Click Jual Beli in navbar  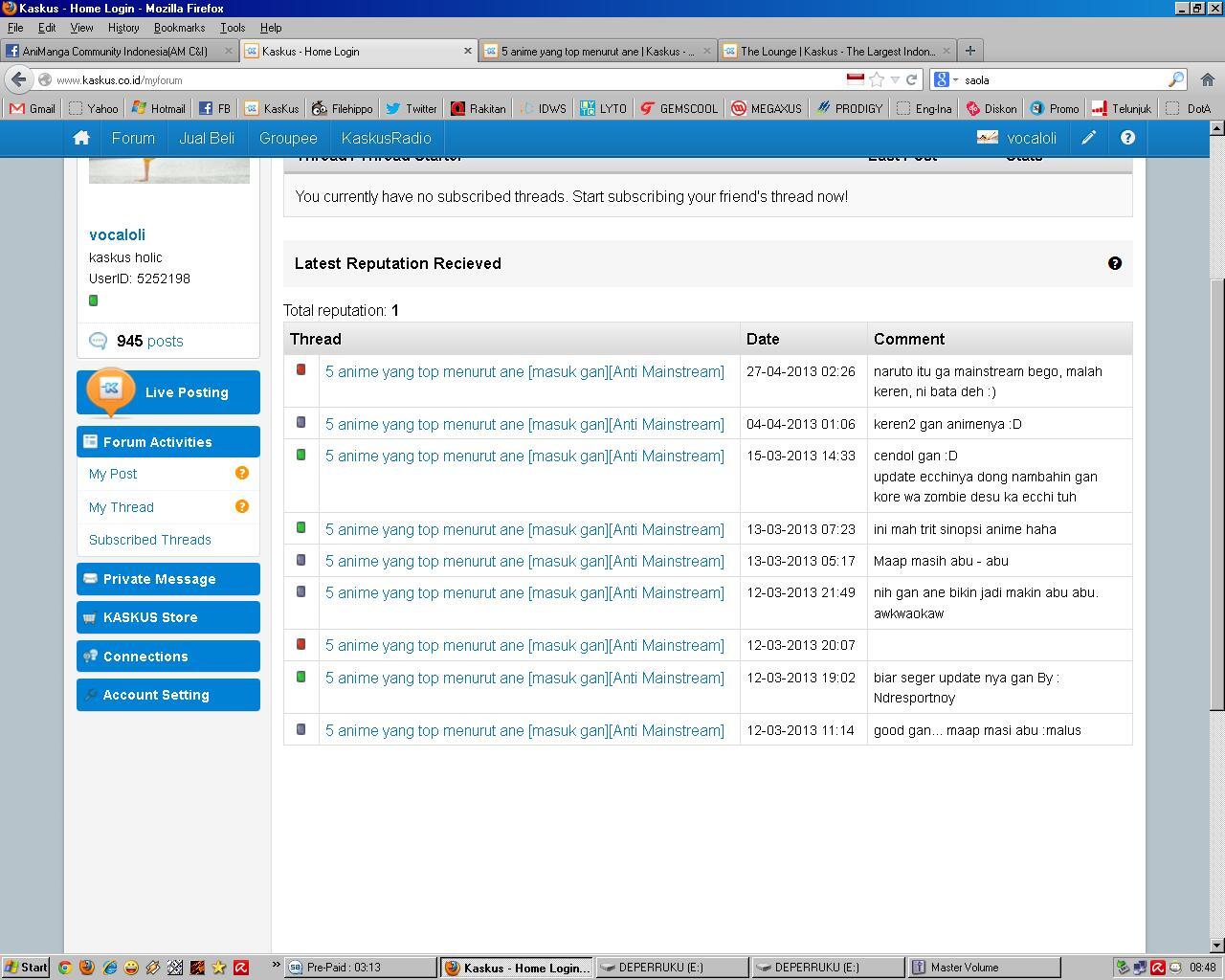[x=207, y=138]
